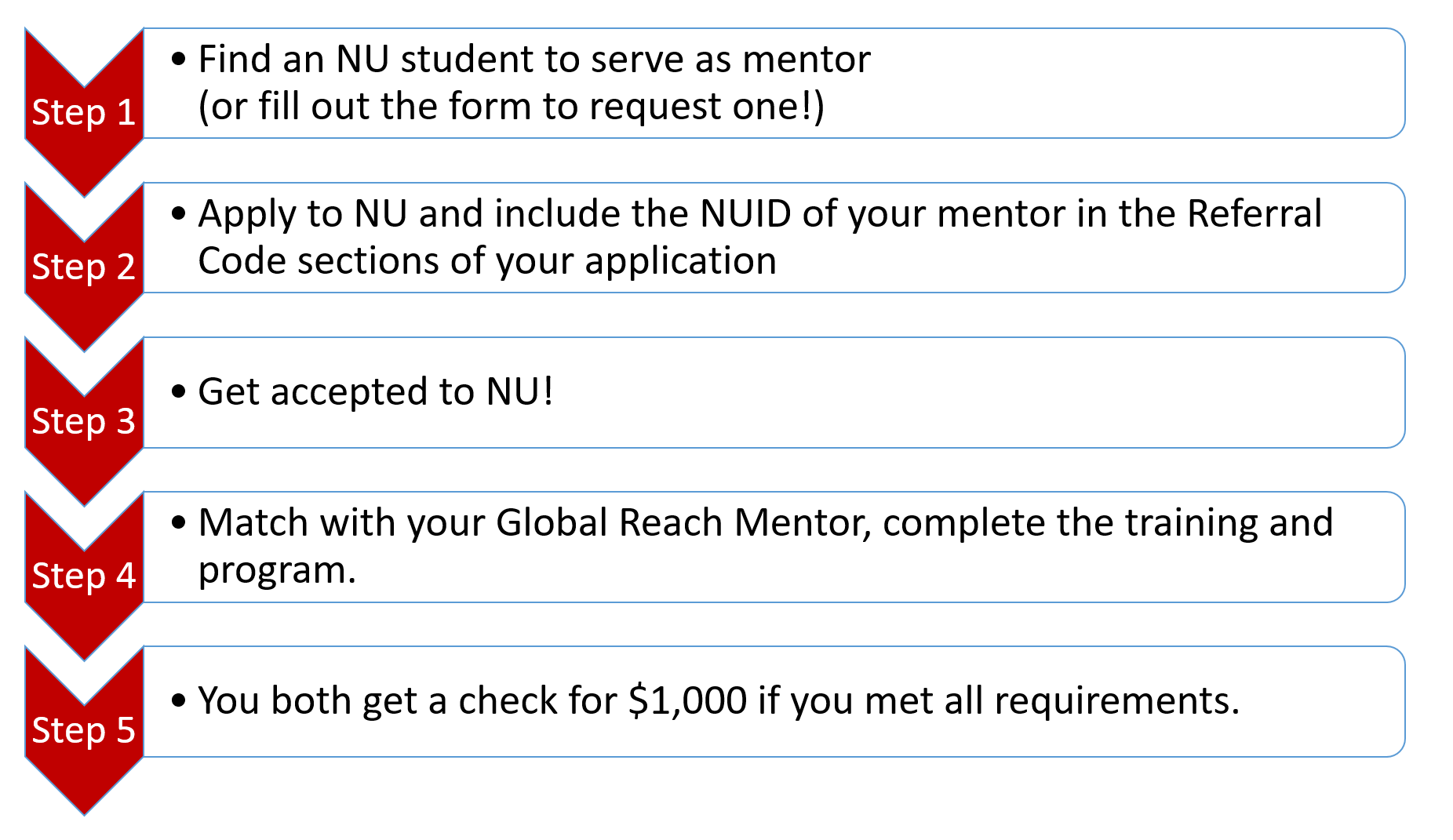Screen dimensions: 1453x840
Task: Click the word 'NUID' in Step 2
Action: pos(745,214)
